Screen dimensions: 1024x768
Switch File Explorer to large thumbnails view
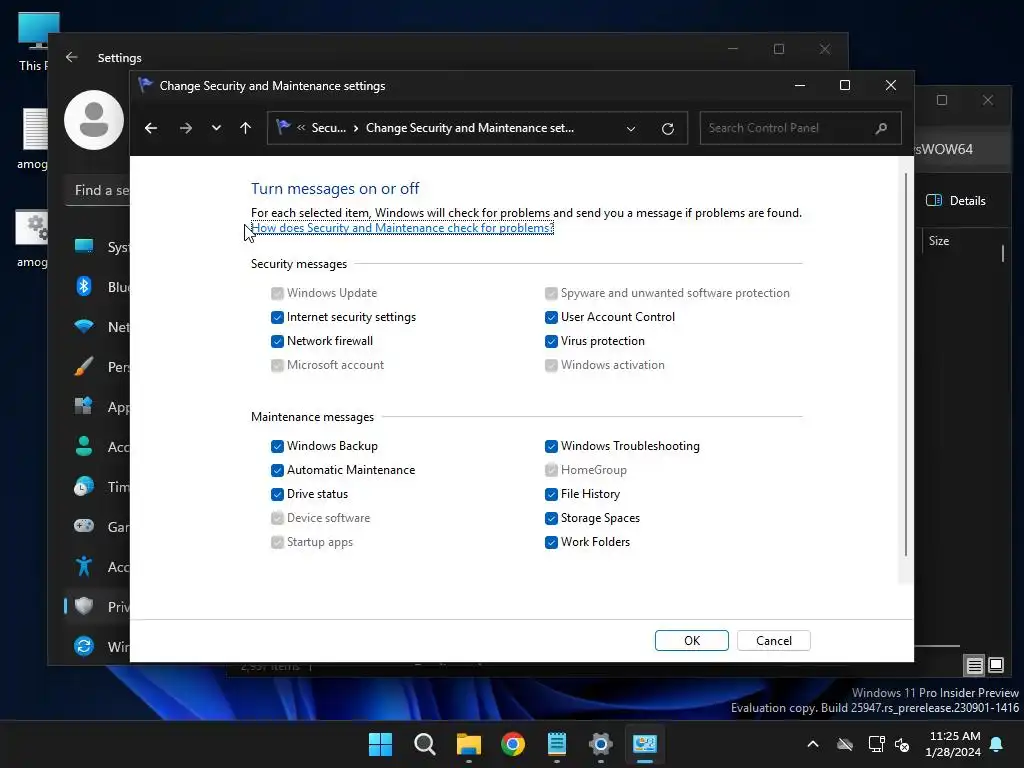996,665
